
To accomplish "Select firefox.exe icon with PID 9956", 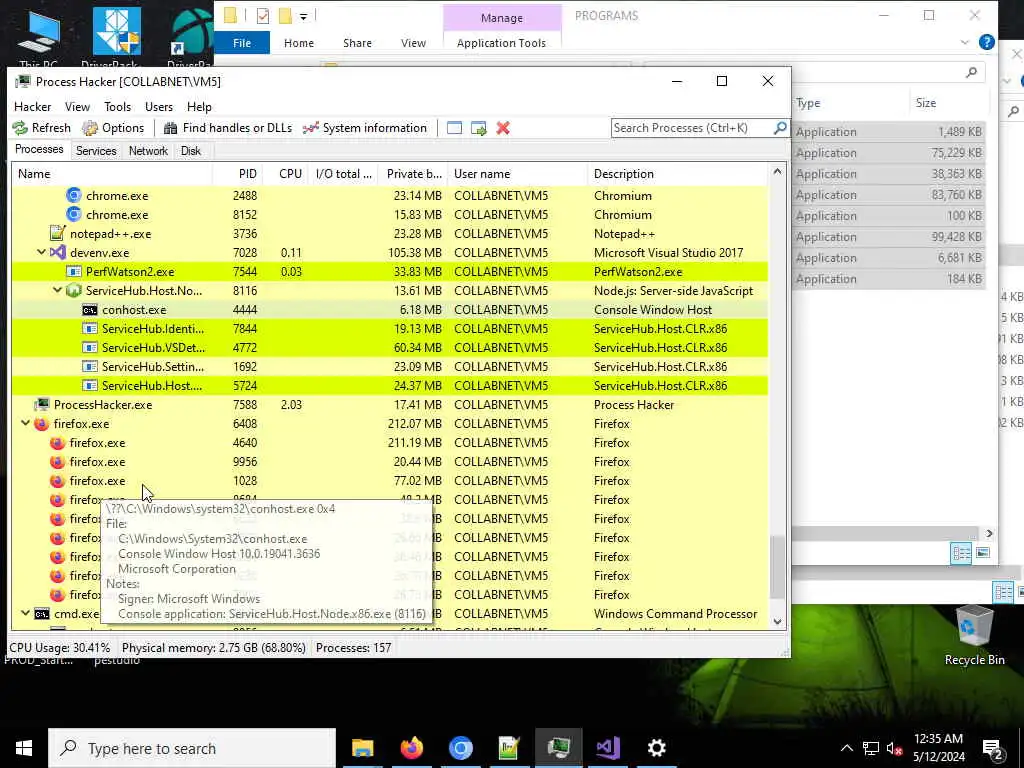I will pyautogui.click(x=57, y=462).
